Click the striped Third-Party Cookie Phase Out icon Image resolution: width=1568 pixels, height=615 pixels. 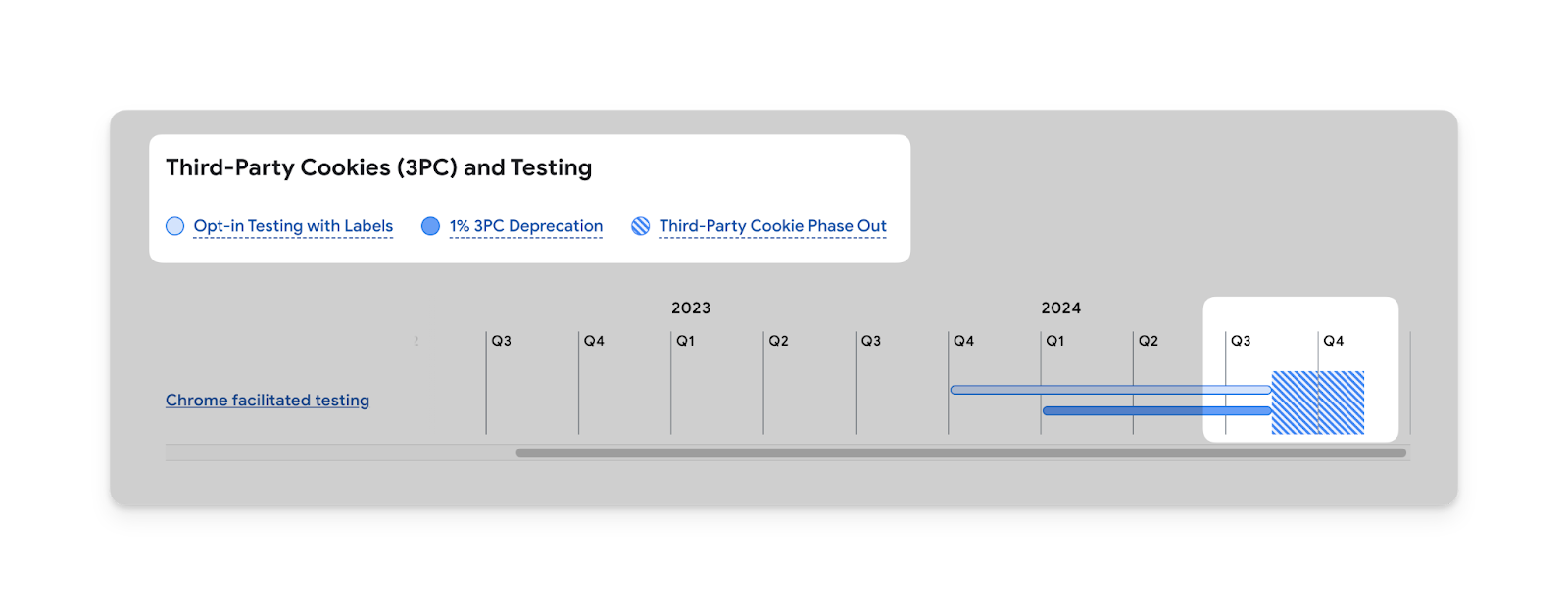click(x=640, y=226)
